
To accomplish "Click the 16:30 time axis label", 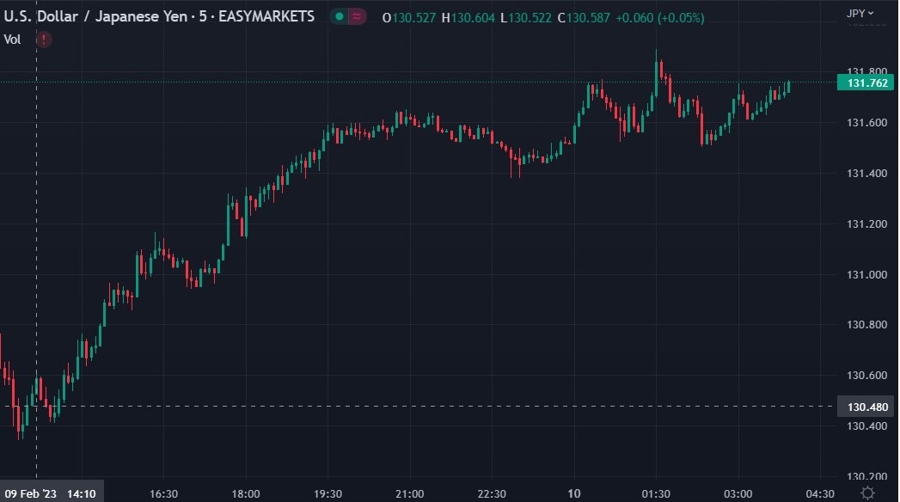I will click(164, 494).
